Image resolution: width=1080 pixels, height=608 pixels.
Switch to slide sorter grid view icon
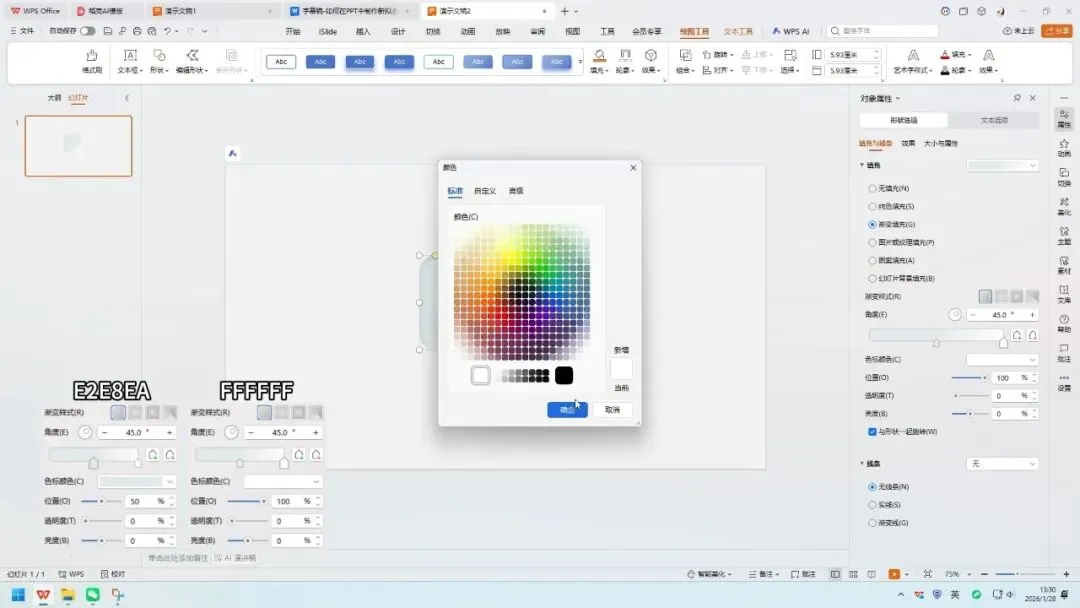853,574
